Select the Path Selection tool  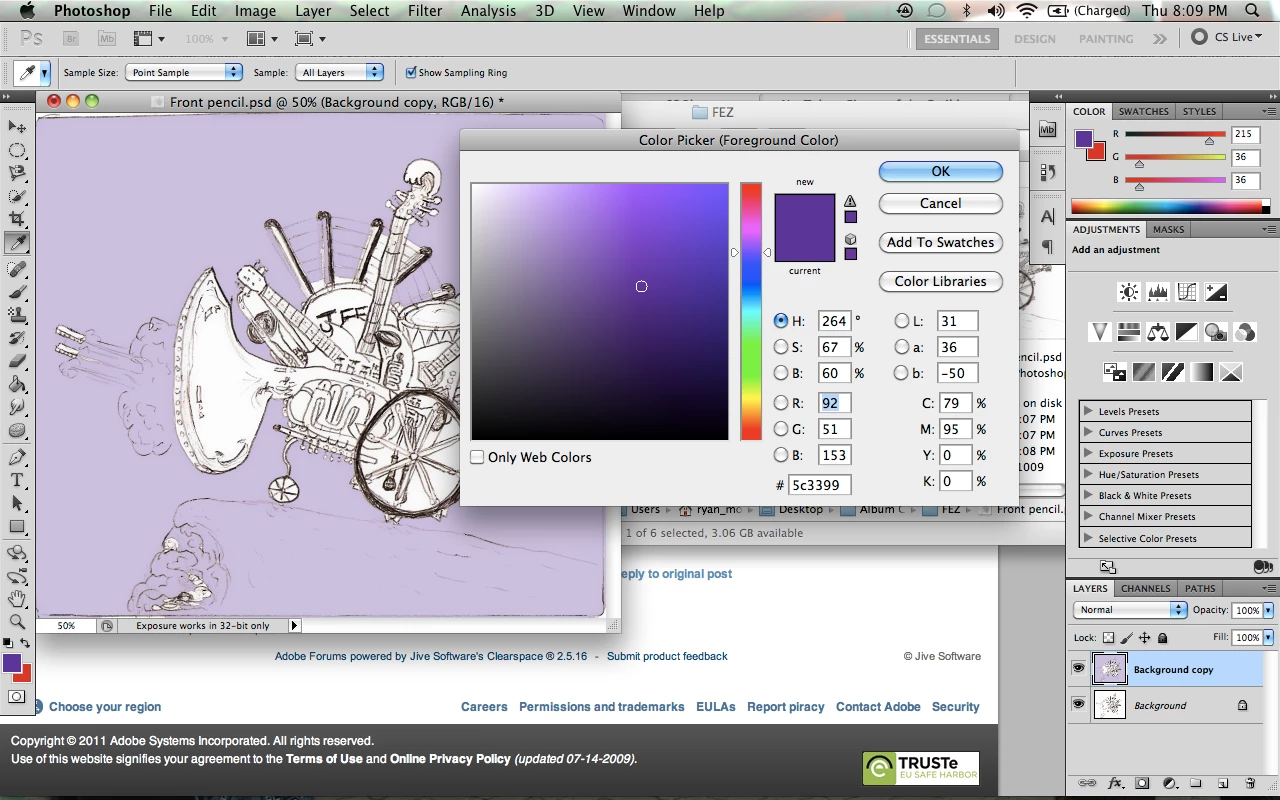17,503
